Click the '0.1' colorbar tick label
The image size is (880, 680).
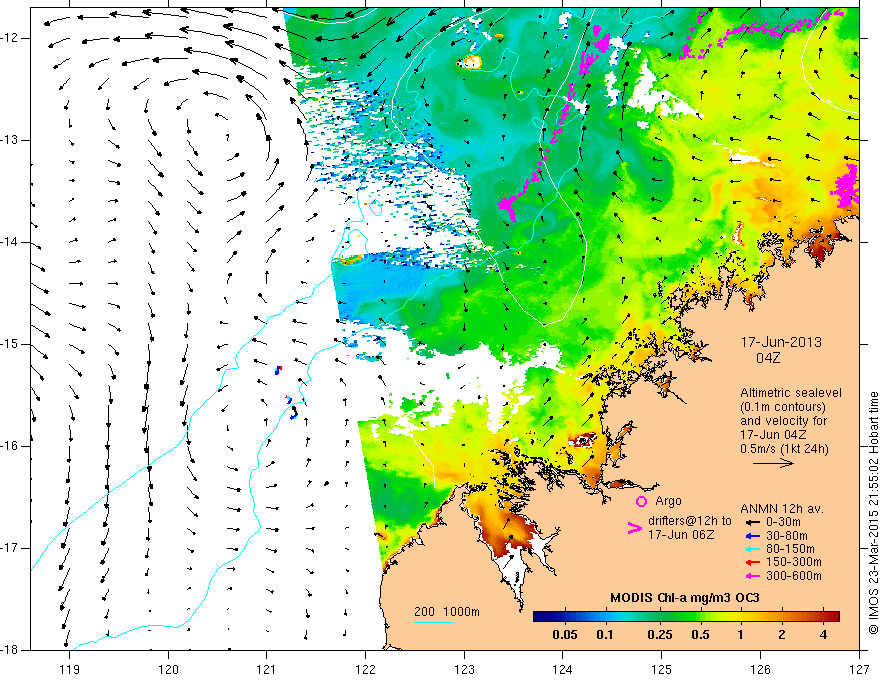[x=604, y=635]
